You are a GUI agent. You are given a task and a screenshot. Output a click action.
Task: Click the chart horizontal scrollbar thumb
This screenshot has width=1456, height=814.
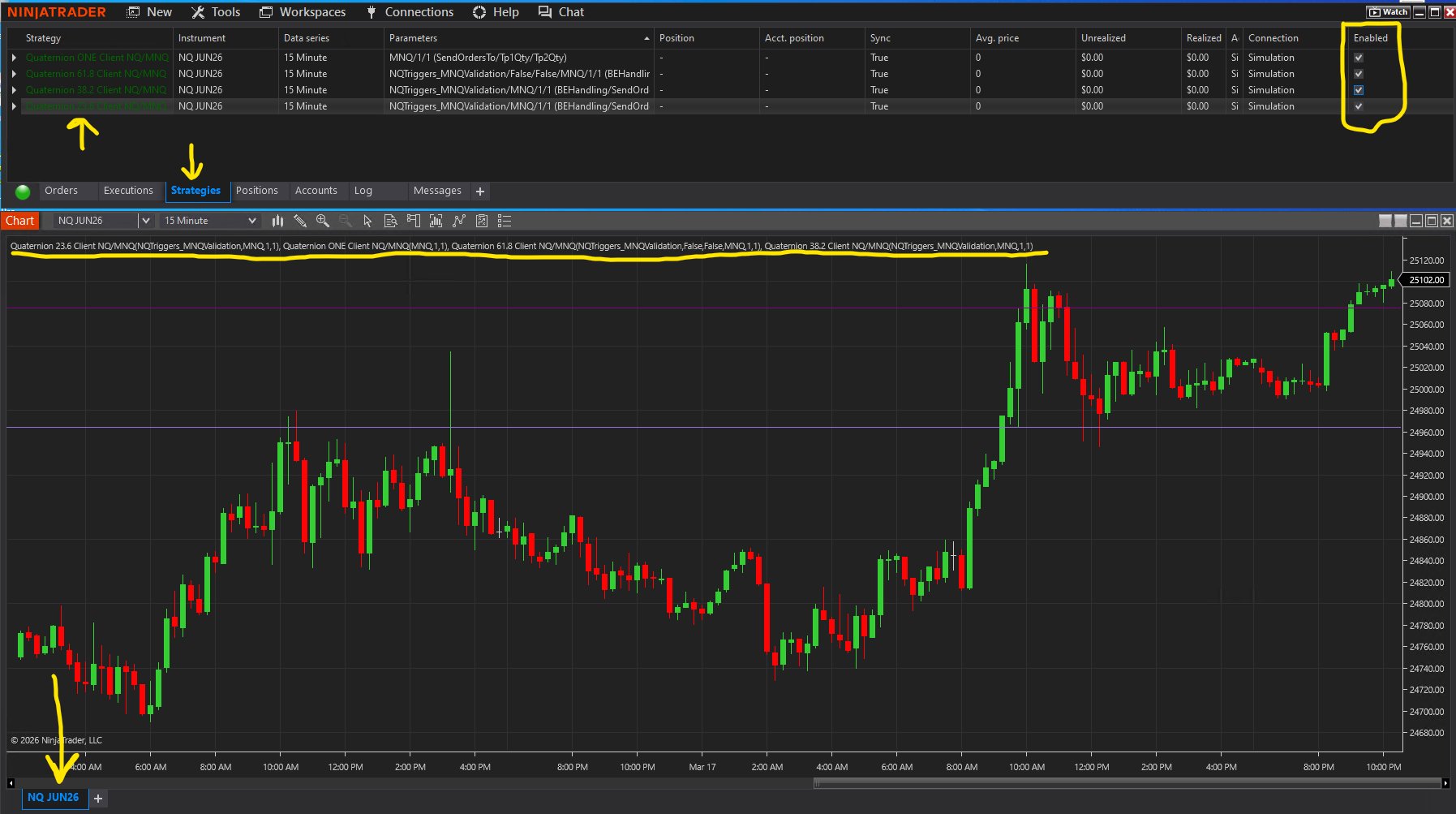1126,783
